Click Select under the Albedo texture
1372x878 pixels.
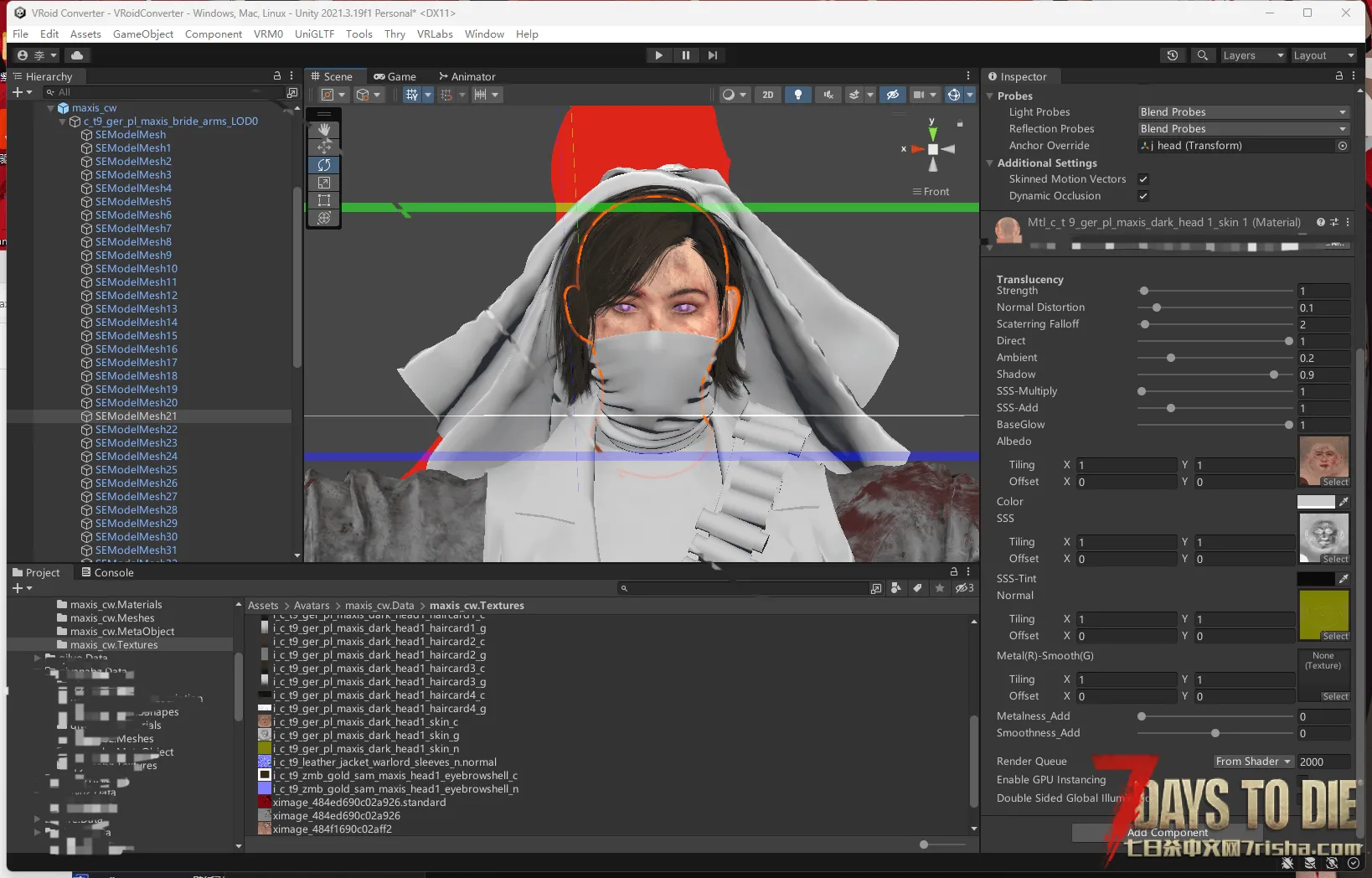(x=1335, y=483)
